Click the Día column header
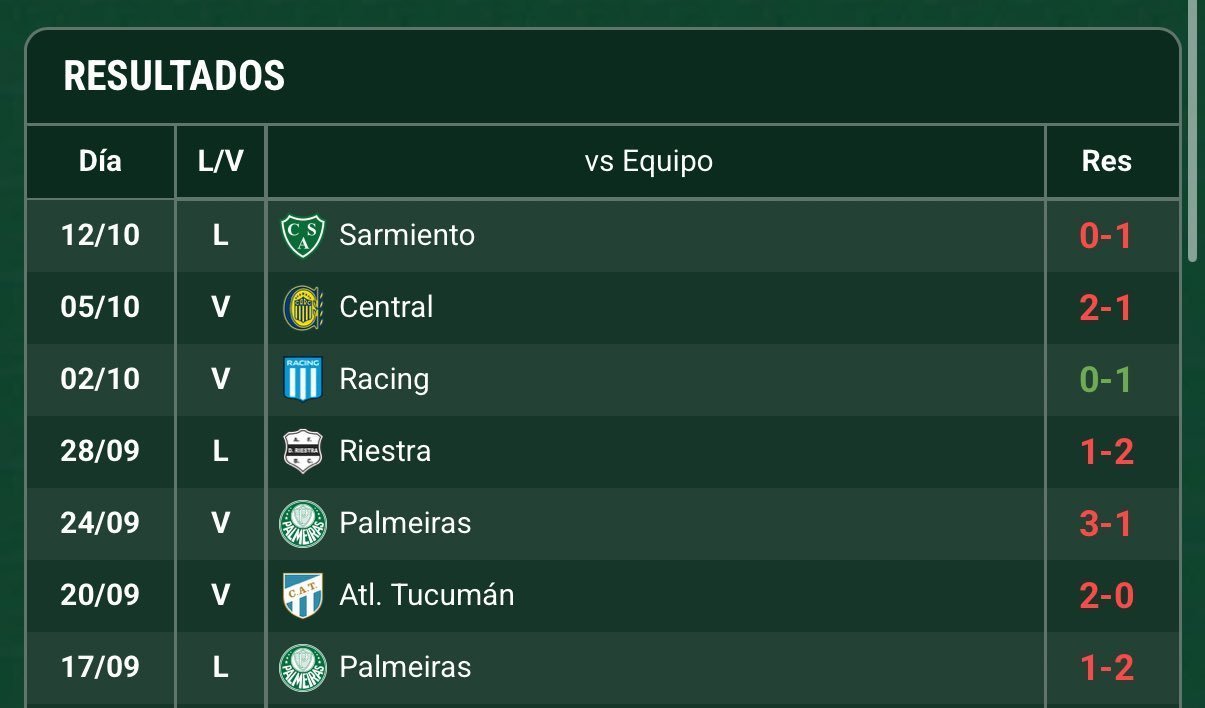This screenshot has height=708, width=1205. coord(100,161)
